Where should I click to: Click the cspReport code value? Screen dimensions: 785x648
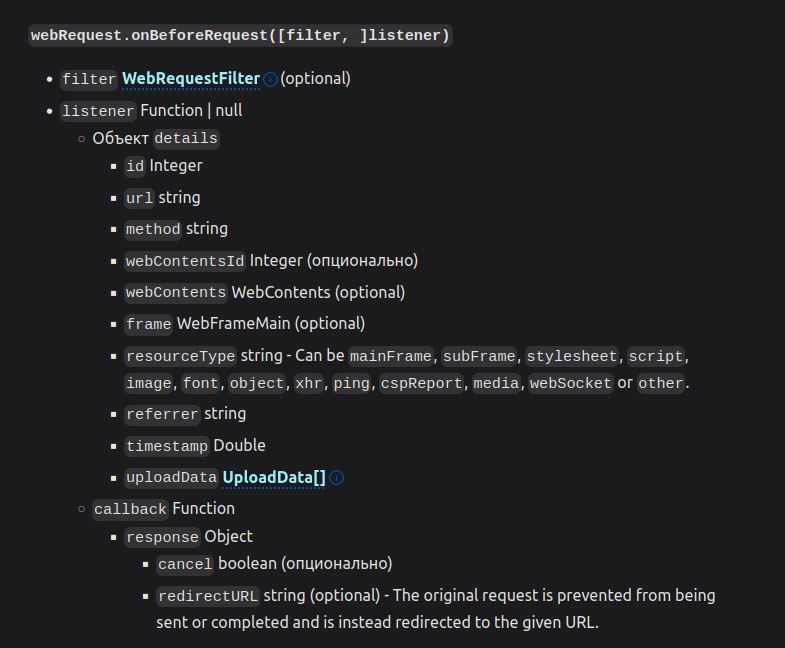(x=421, y=384)
